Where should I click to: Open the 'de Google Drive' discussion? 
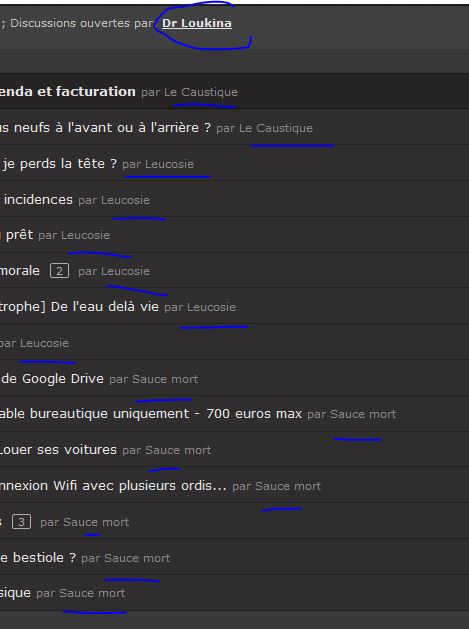pyautogui.click(x=53, y=379)
